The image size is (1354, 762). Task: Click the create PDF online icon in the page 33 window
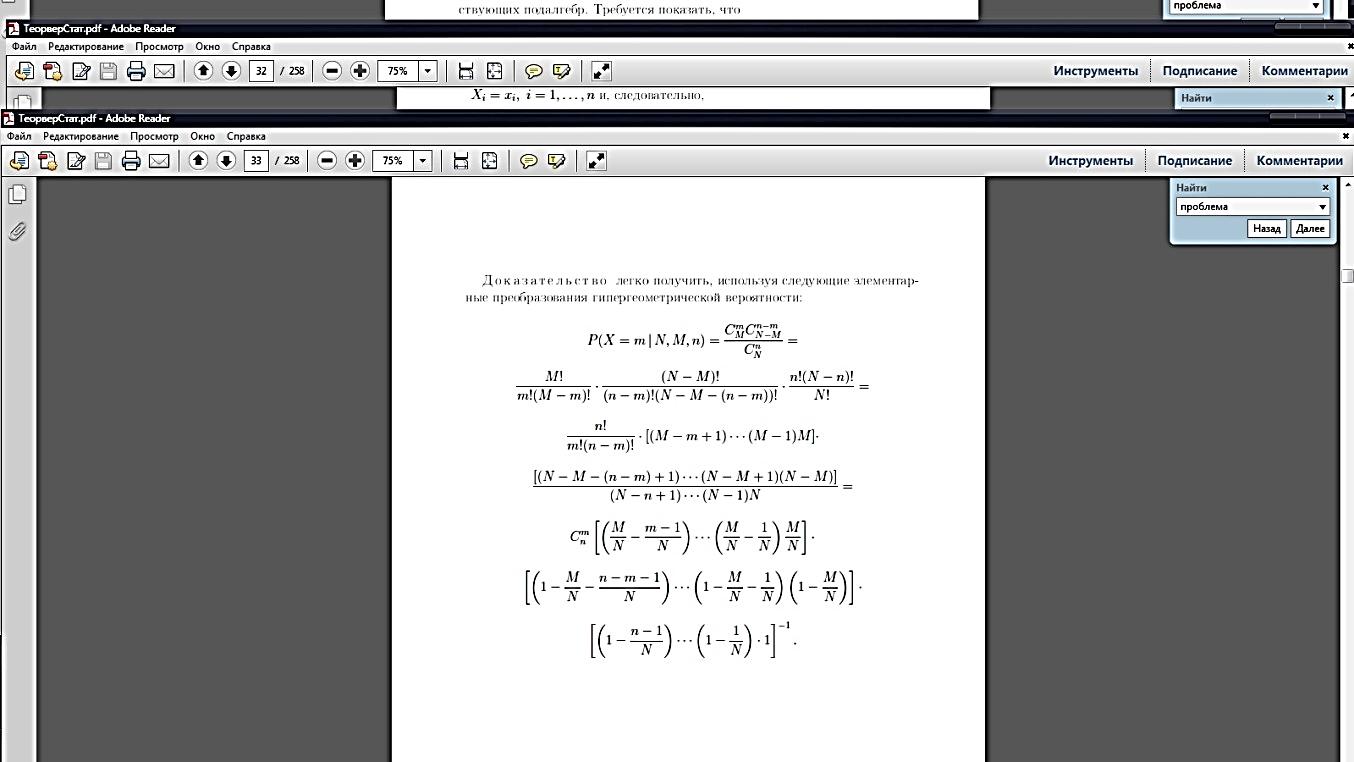[19, 160]
